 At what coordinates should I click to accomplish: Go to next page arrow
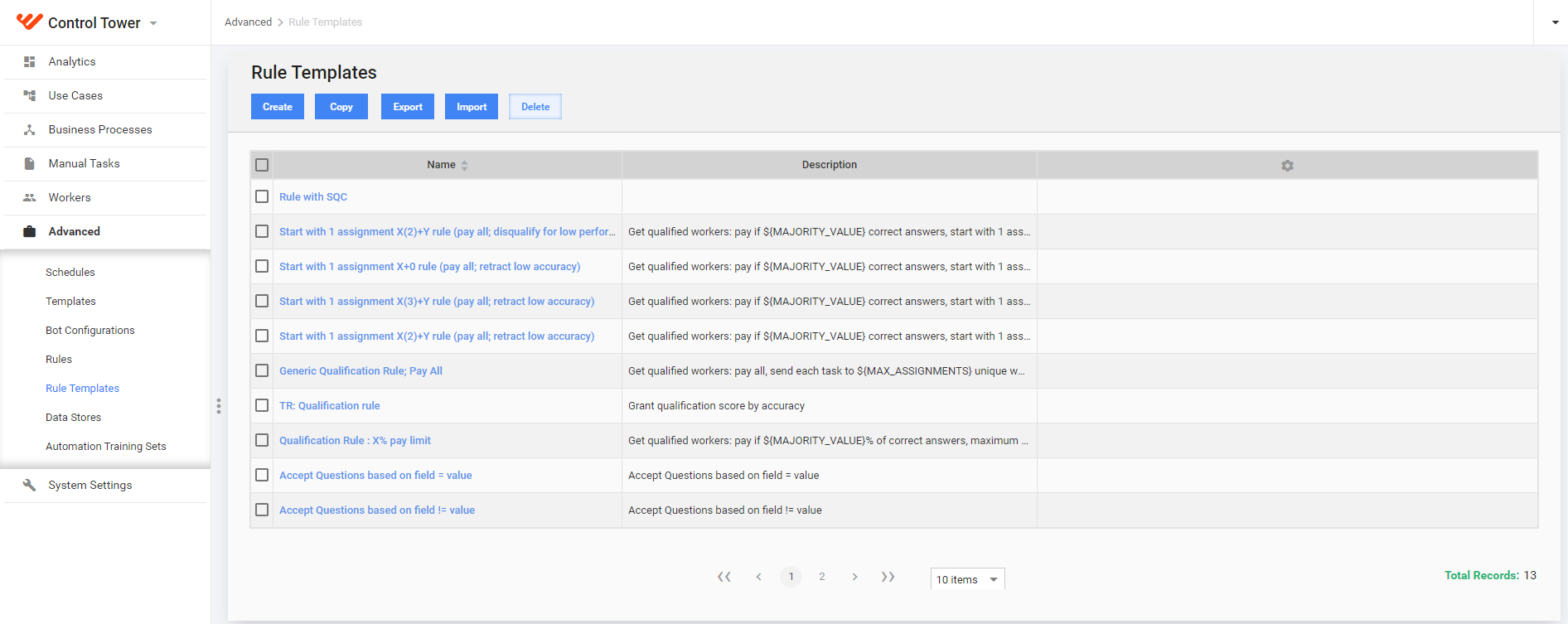[x=854, y=577]
